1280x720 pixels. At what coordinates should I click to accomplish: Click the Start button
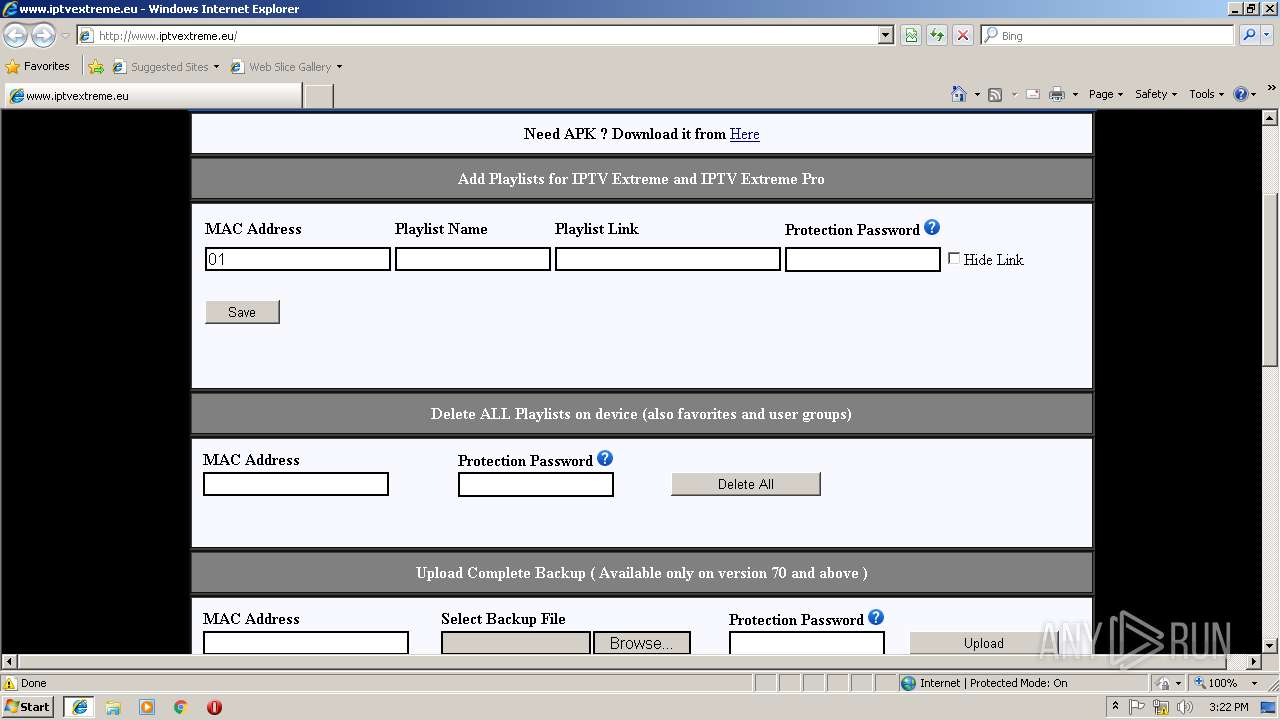coord(27,707)
